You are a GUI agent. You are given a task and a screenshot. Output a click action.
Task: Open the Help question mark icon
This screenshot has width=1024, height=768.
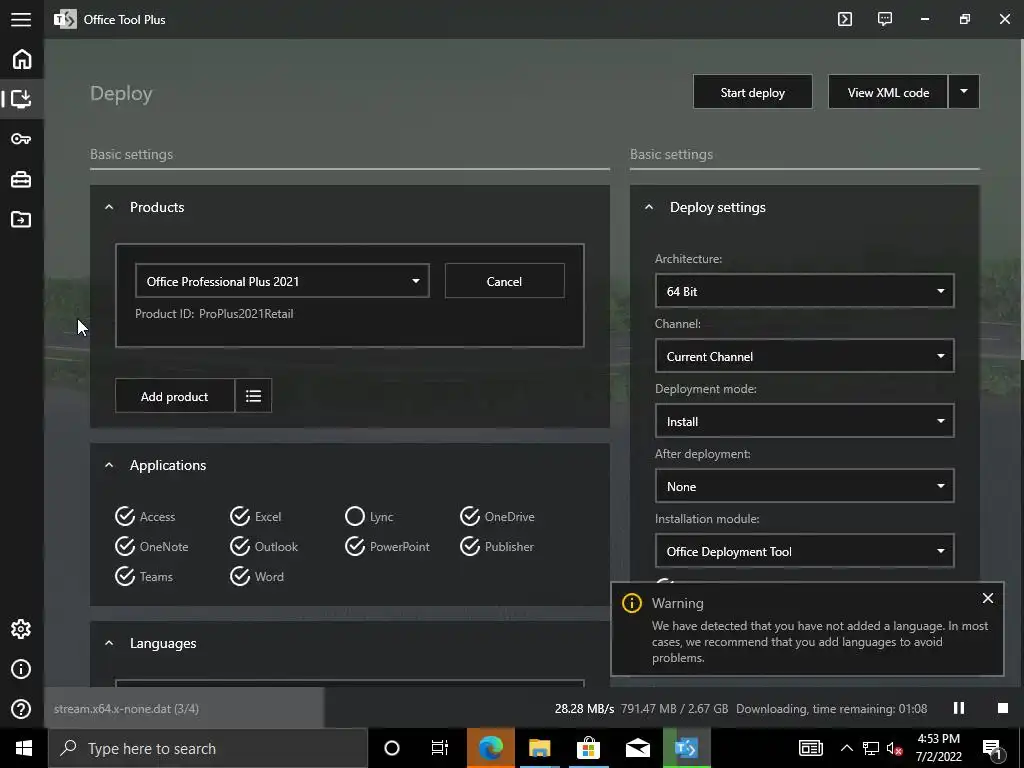(21, 709)
